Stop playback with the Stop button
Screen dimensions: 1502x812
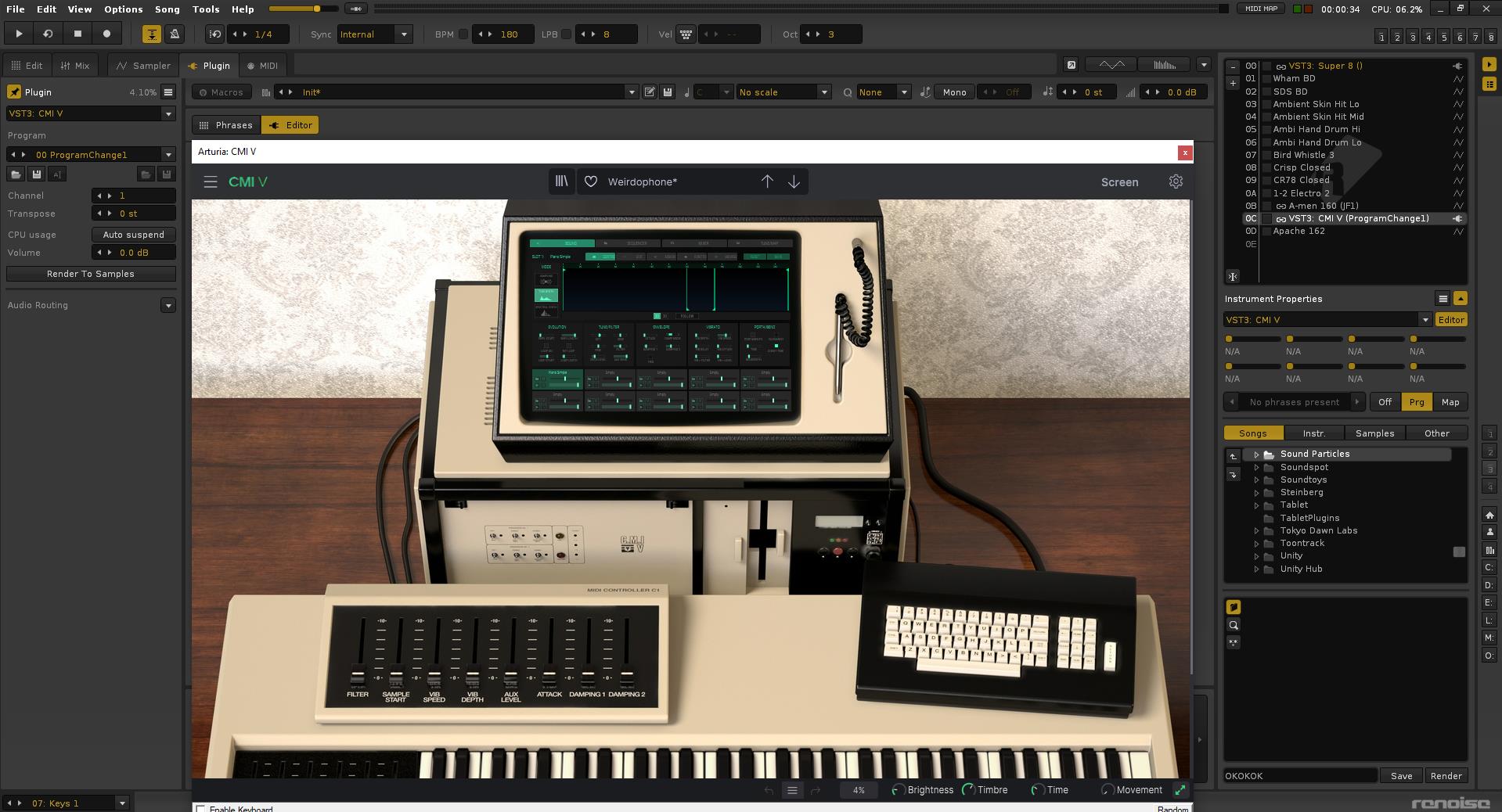(77, 34)
